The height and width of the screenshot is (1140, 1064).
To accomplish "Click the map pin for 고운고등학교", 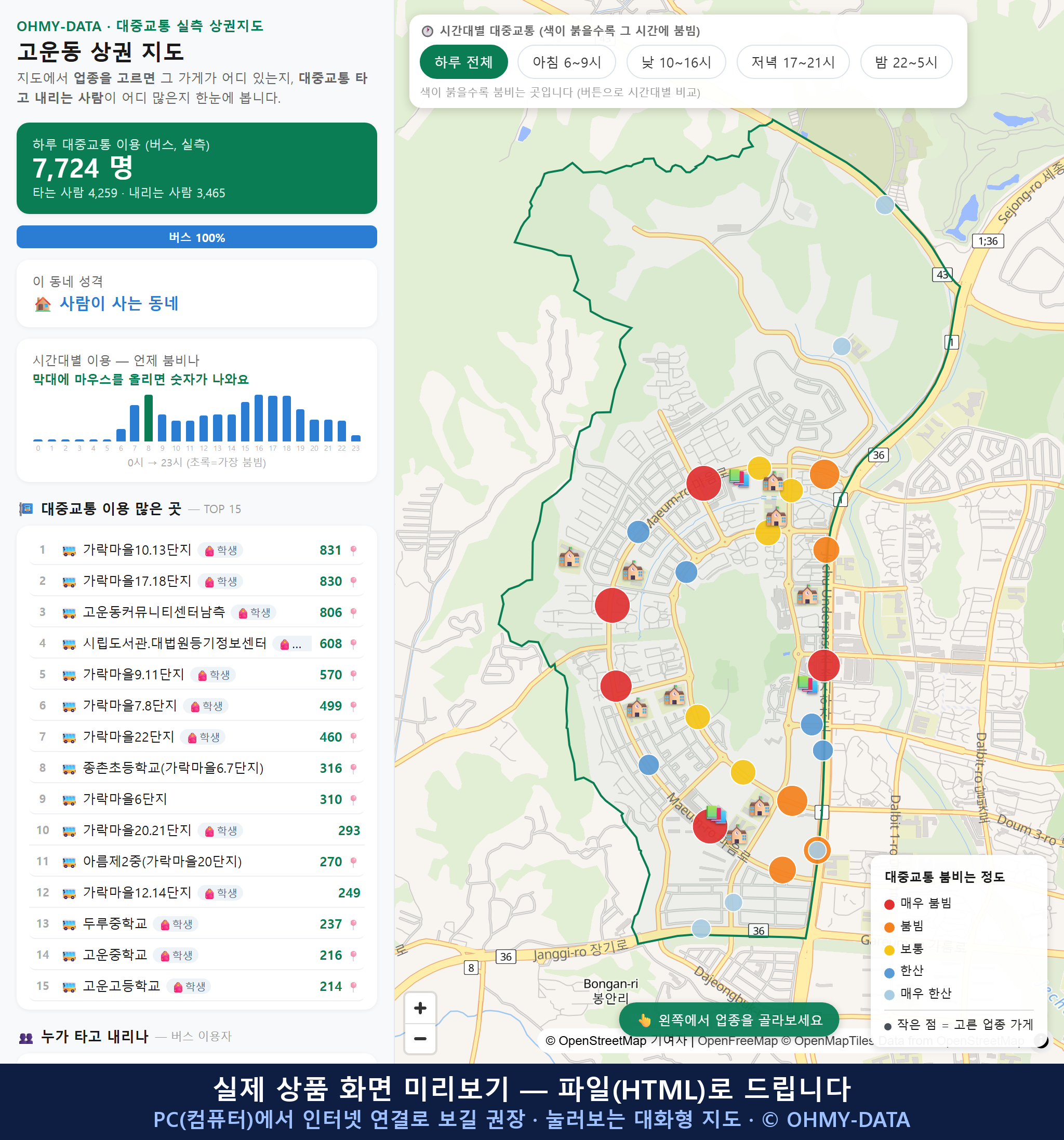I will tap(353, 986).
